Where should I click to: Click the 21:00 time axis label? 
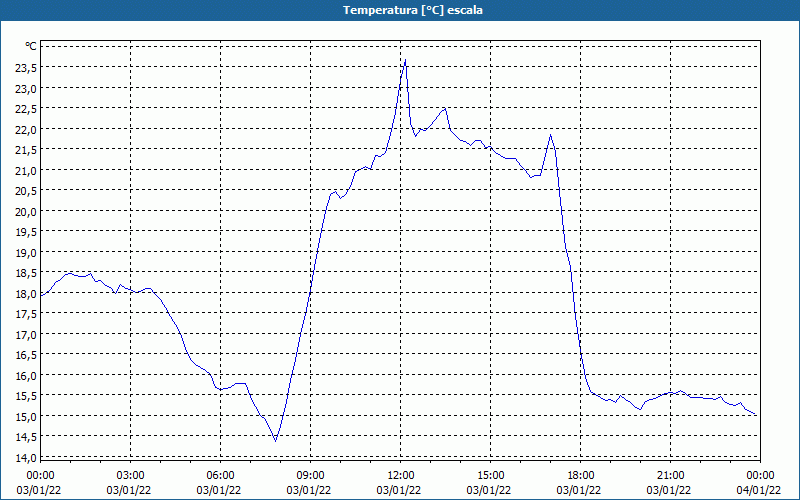pos(670,476)
